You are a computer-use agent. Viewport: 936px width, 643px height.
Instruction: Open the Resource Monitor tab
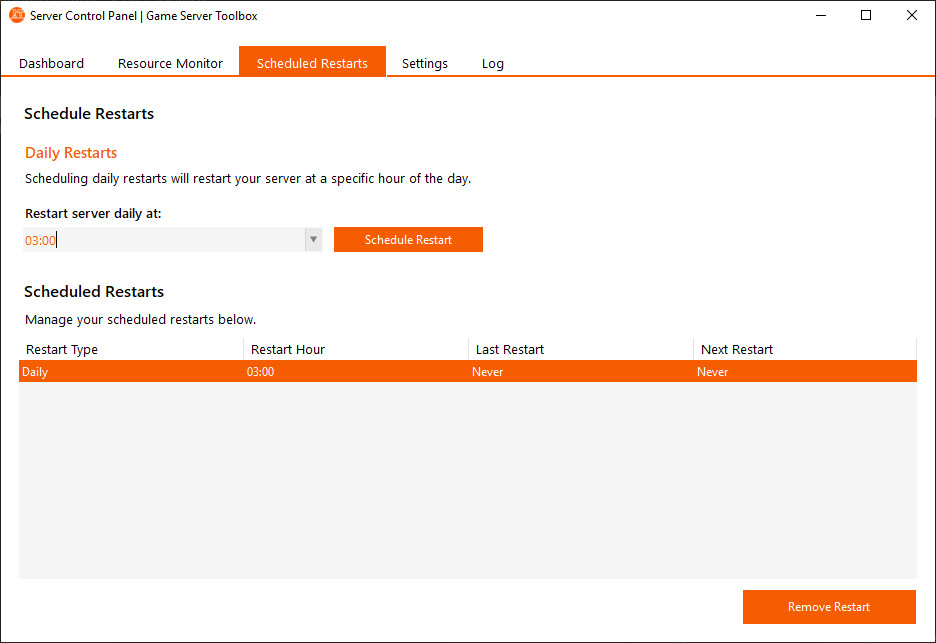click(170, 63)
